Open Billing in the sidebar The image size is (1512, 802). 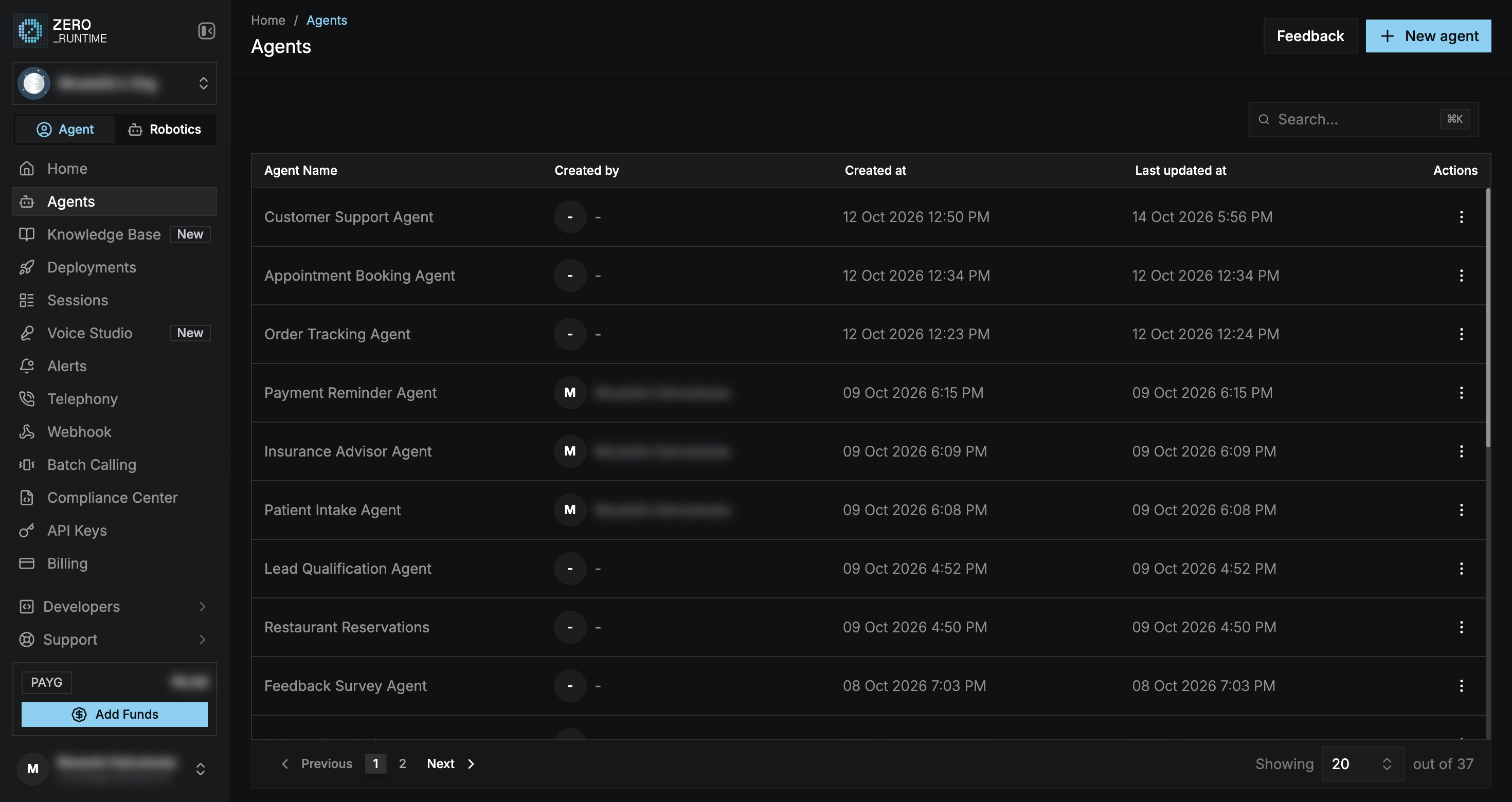115,562
